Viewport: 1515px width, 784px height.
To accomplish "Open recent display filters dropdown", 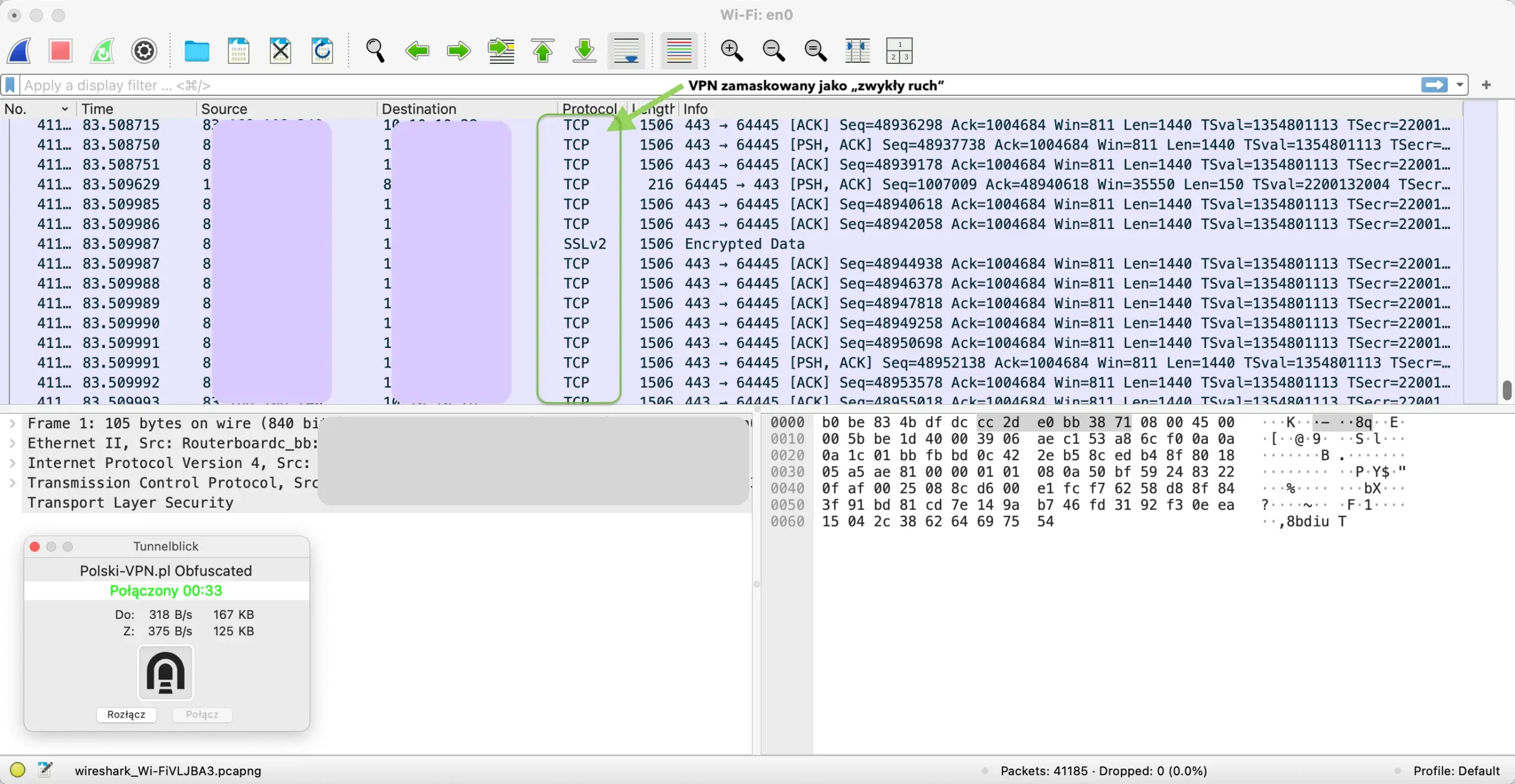I will 1460,85.
